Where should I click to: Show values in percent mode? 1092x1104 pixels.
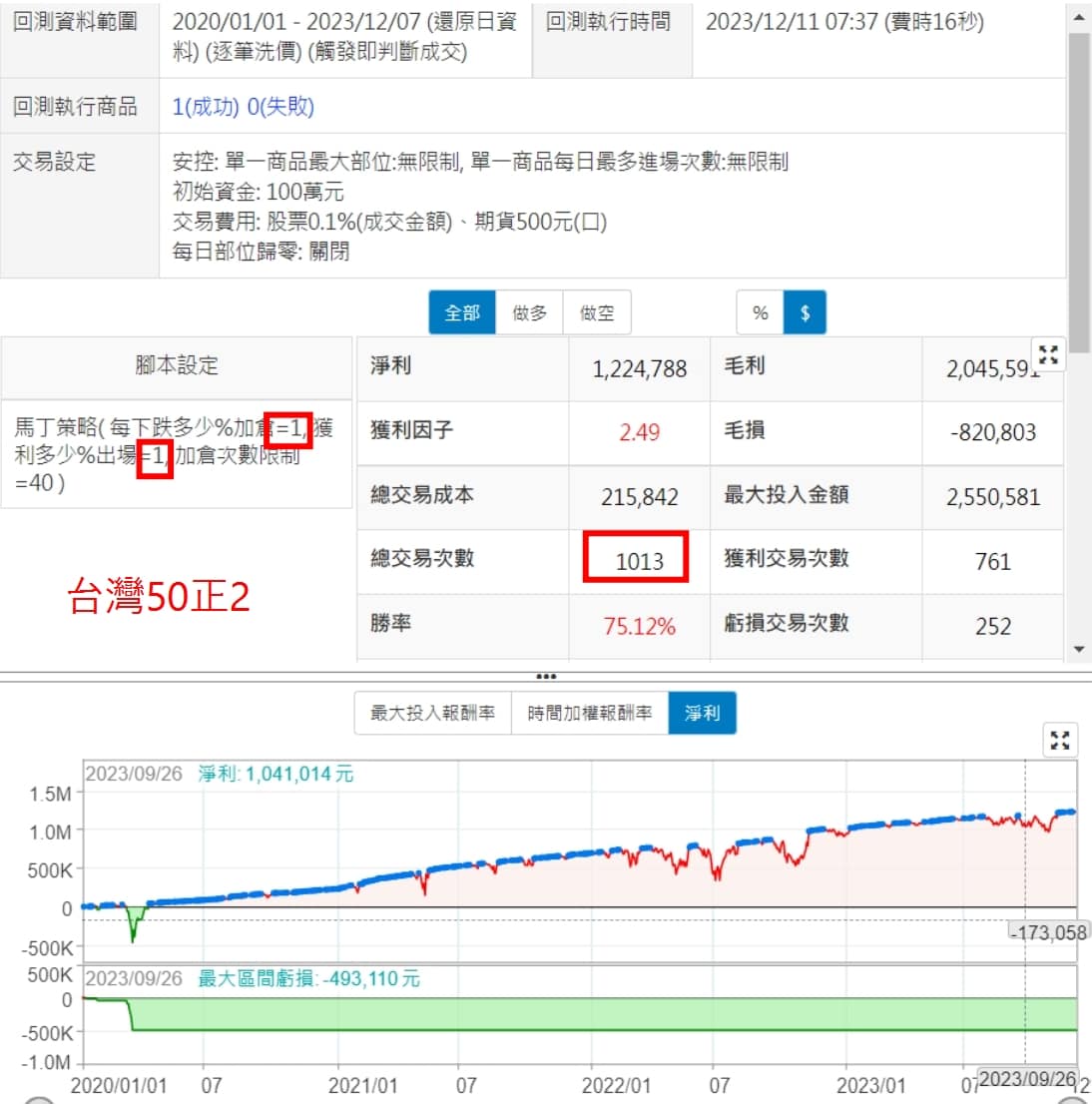[761, 313]
